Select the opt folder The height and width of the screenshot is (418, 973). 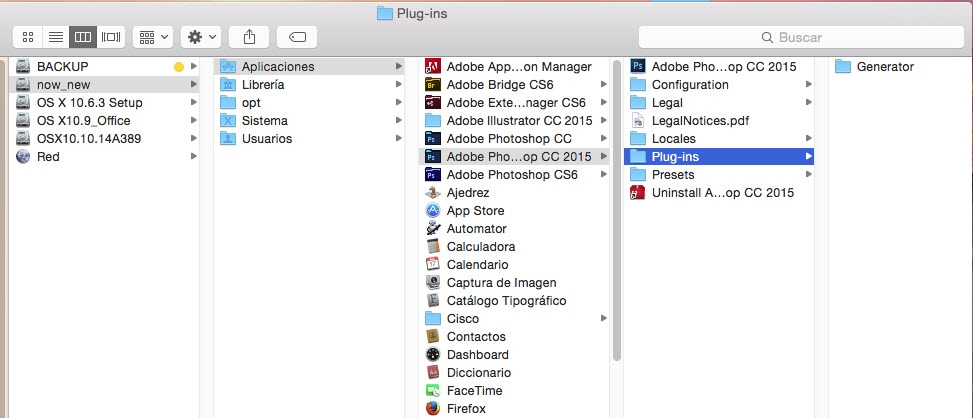pos(309,102)
